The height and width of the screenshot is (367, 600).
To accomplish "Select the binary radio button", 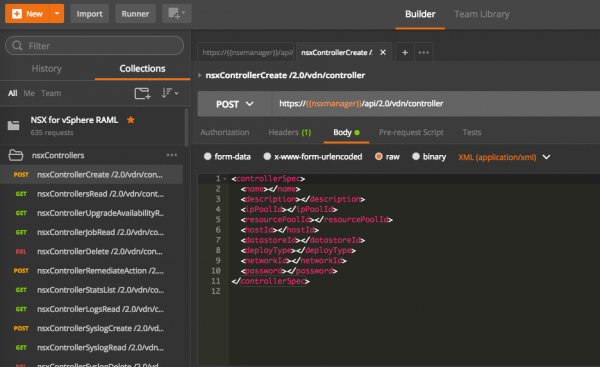I will tap(416, 156).
